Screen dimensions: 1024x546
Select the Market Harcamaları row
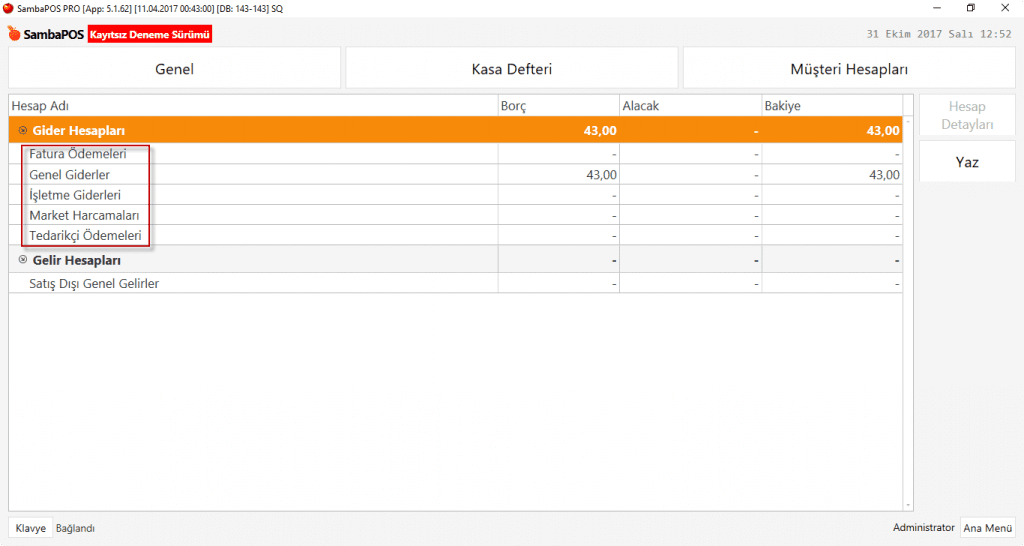point(84,215)
